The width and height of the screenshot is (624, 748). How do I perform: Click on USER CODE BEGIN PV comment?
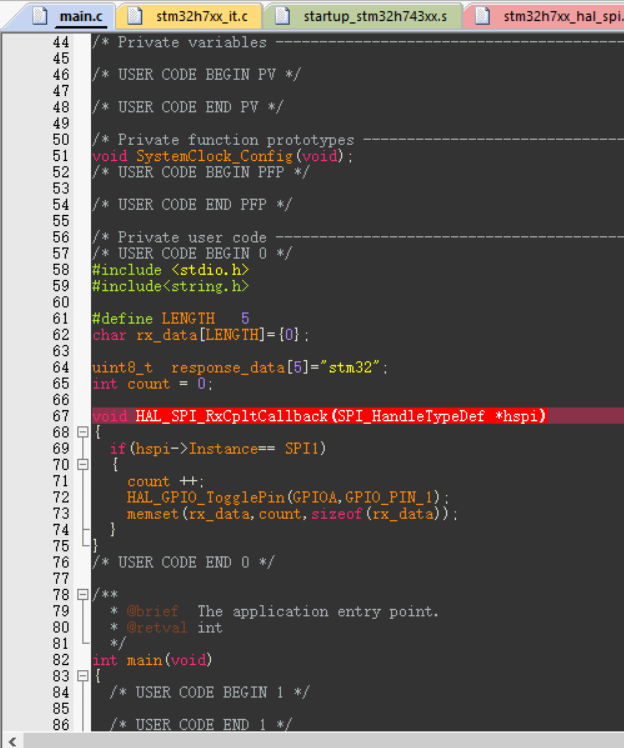click(196, 75)
